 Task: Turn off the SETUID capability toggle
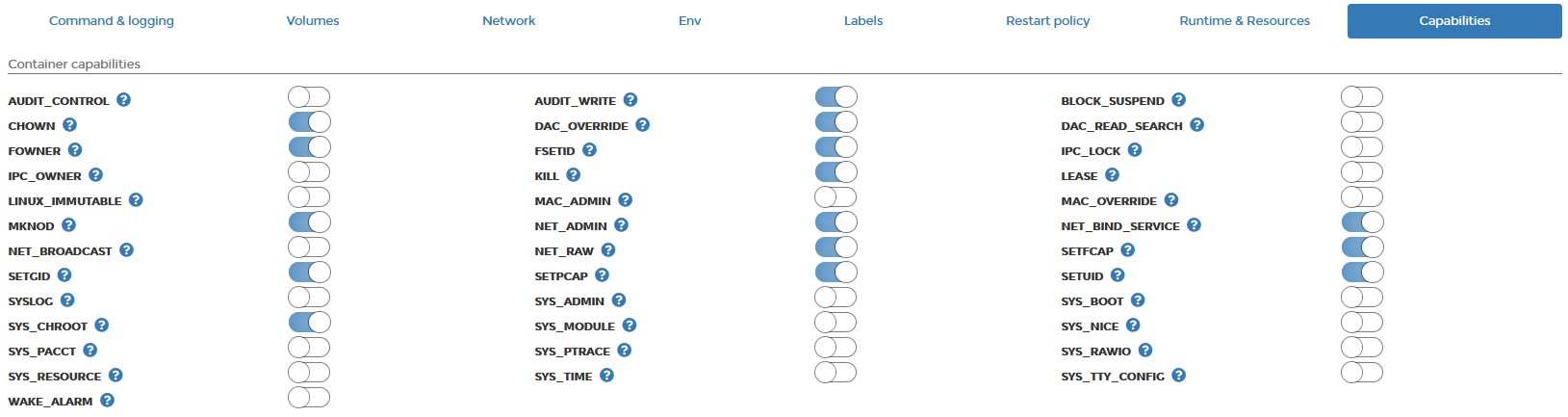point(1362,273)
